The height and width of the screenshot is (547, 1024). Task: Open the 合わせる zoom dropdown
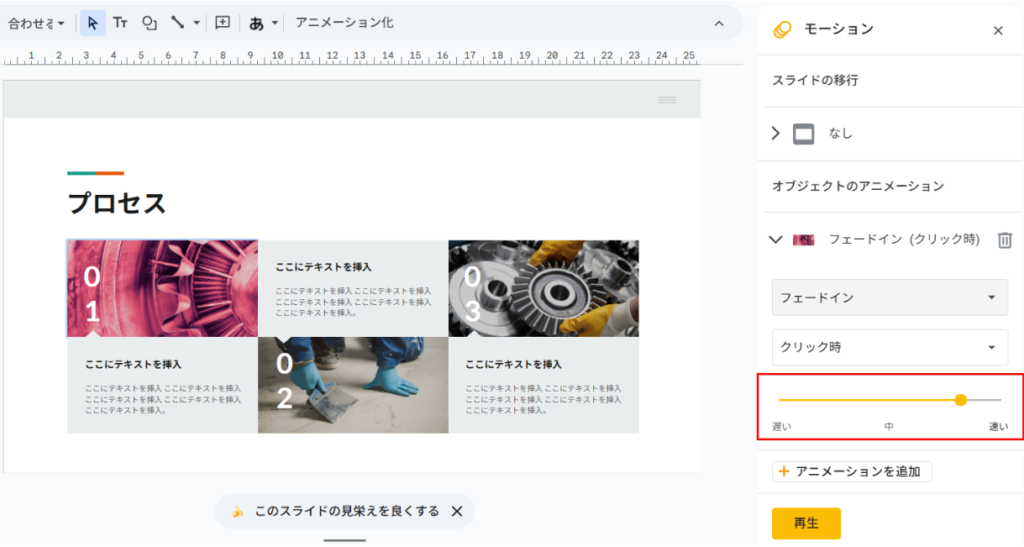(x=36, y=23)
